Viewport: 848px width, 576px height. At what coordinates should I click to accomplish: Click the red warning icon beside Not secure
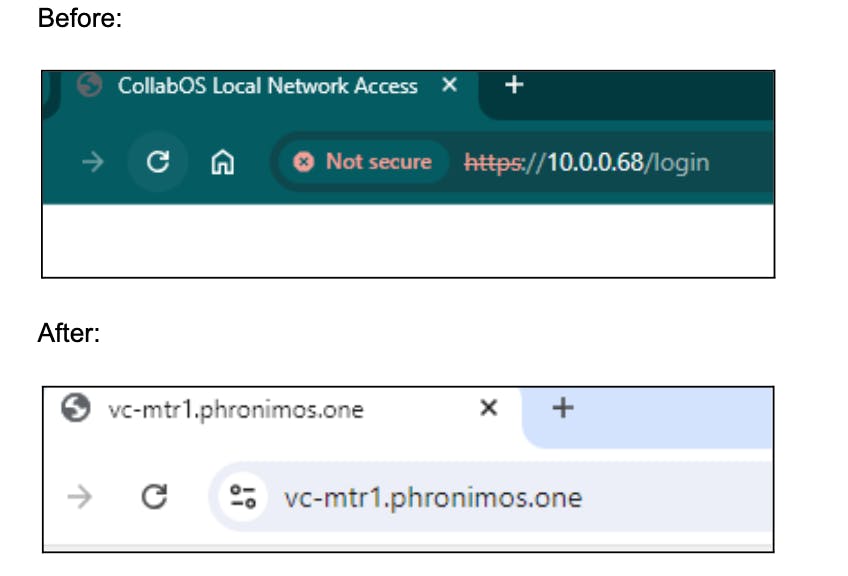tap(304, 162)
